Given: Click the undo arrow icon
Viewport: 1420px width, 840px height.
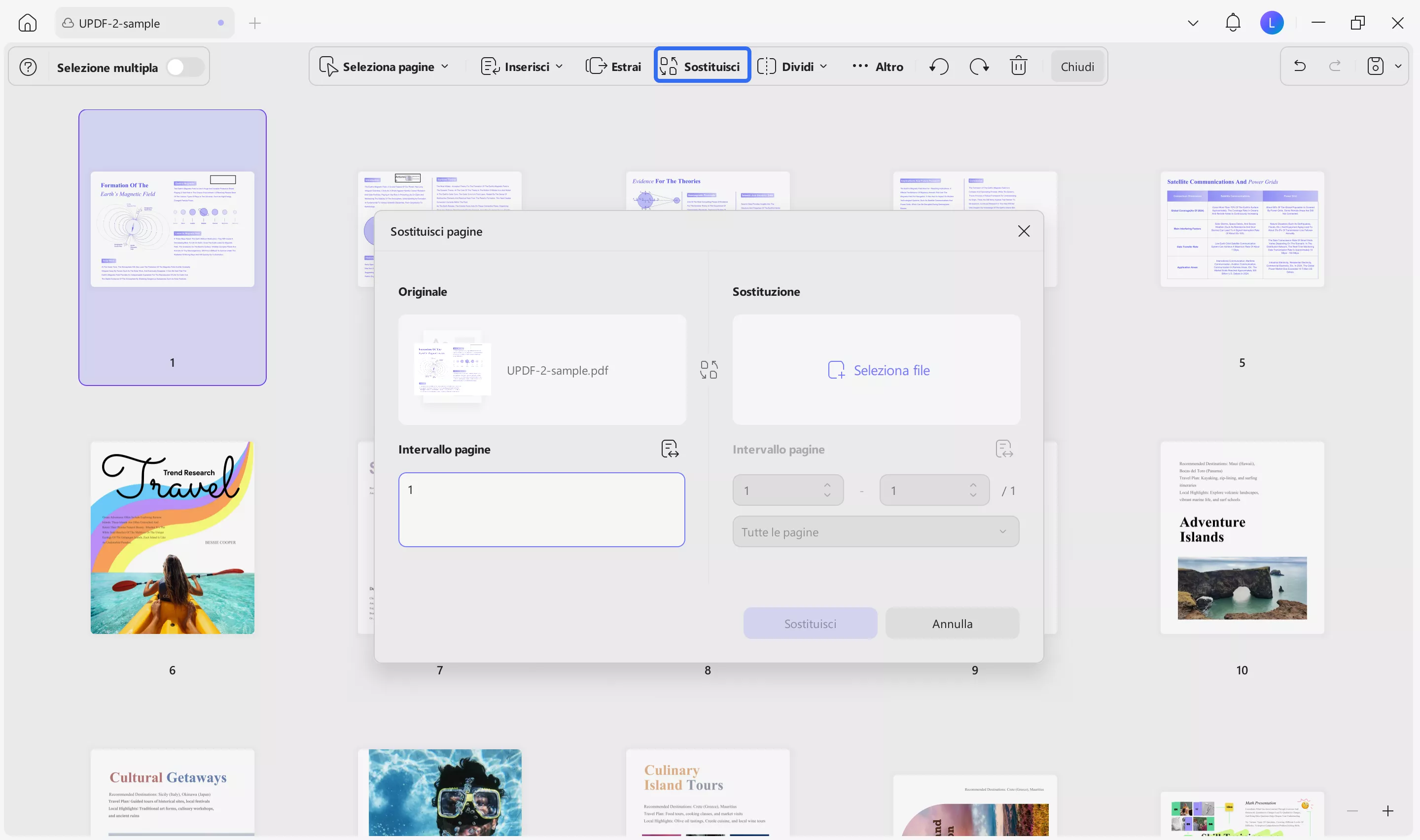Looking at the screenshot, I should (x=1300, y=66).
